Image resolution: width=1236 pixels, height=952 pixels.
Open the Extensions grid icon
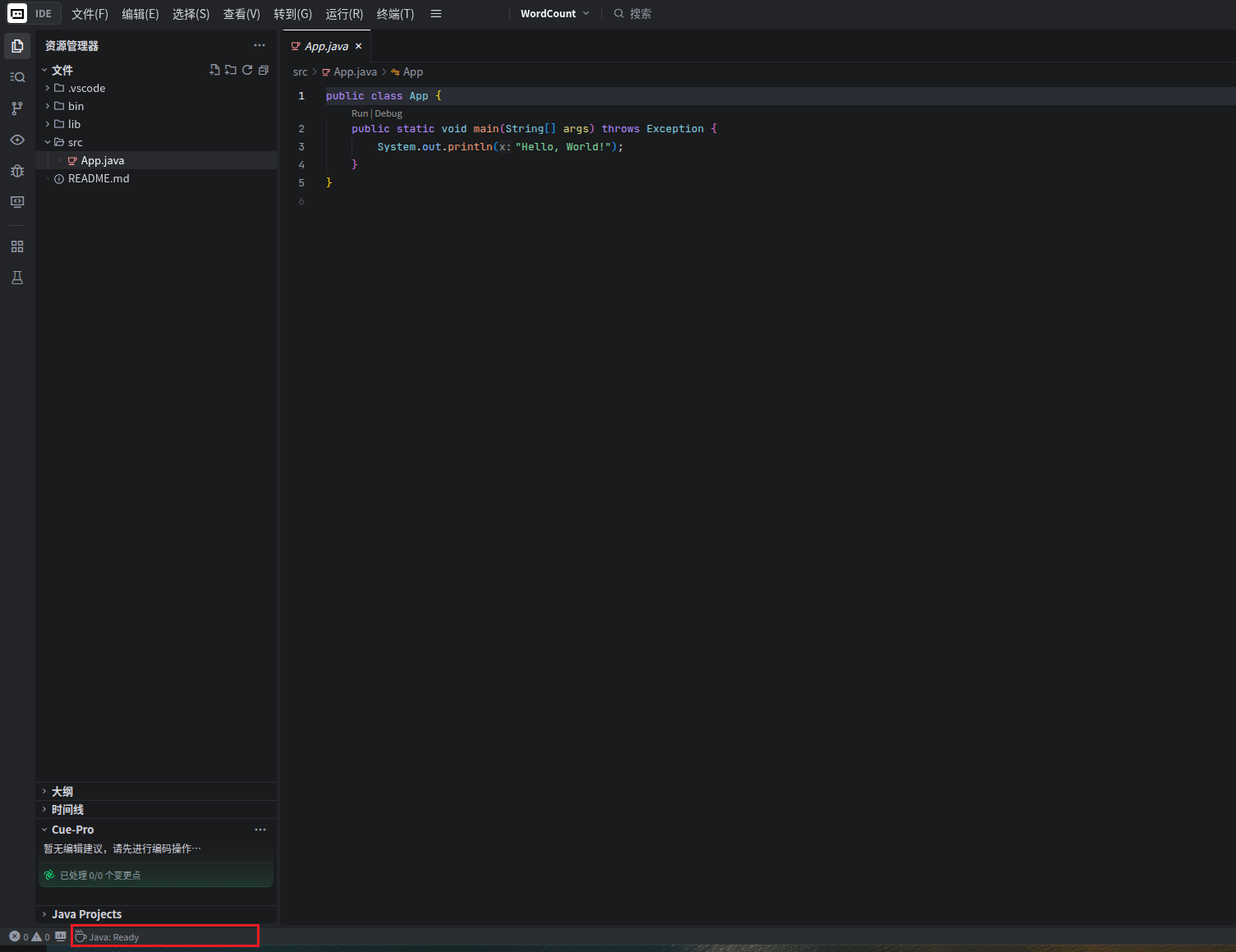pos(17,246)
